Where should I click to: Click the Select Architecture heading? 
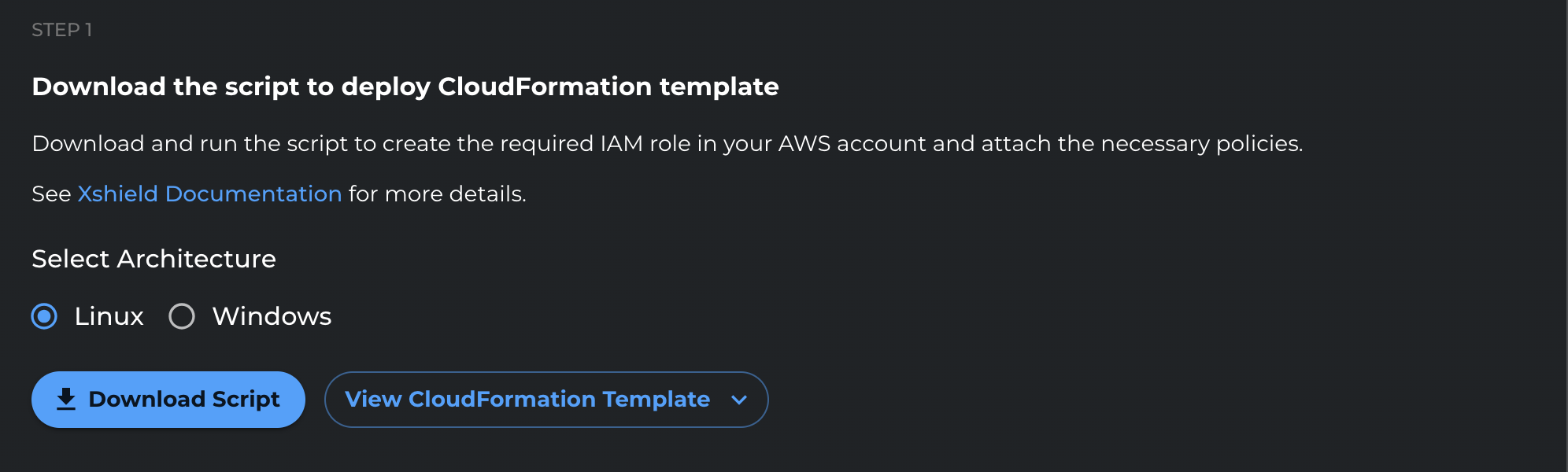(153, 259)
